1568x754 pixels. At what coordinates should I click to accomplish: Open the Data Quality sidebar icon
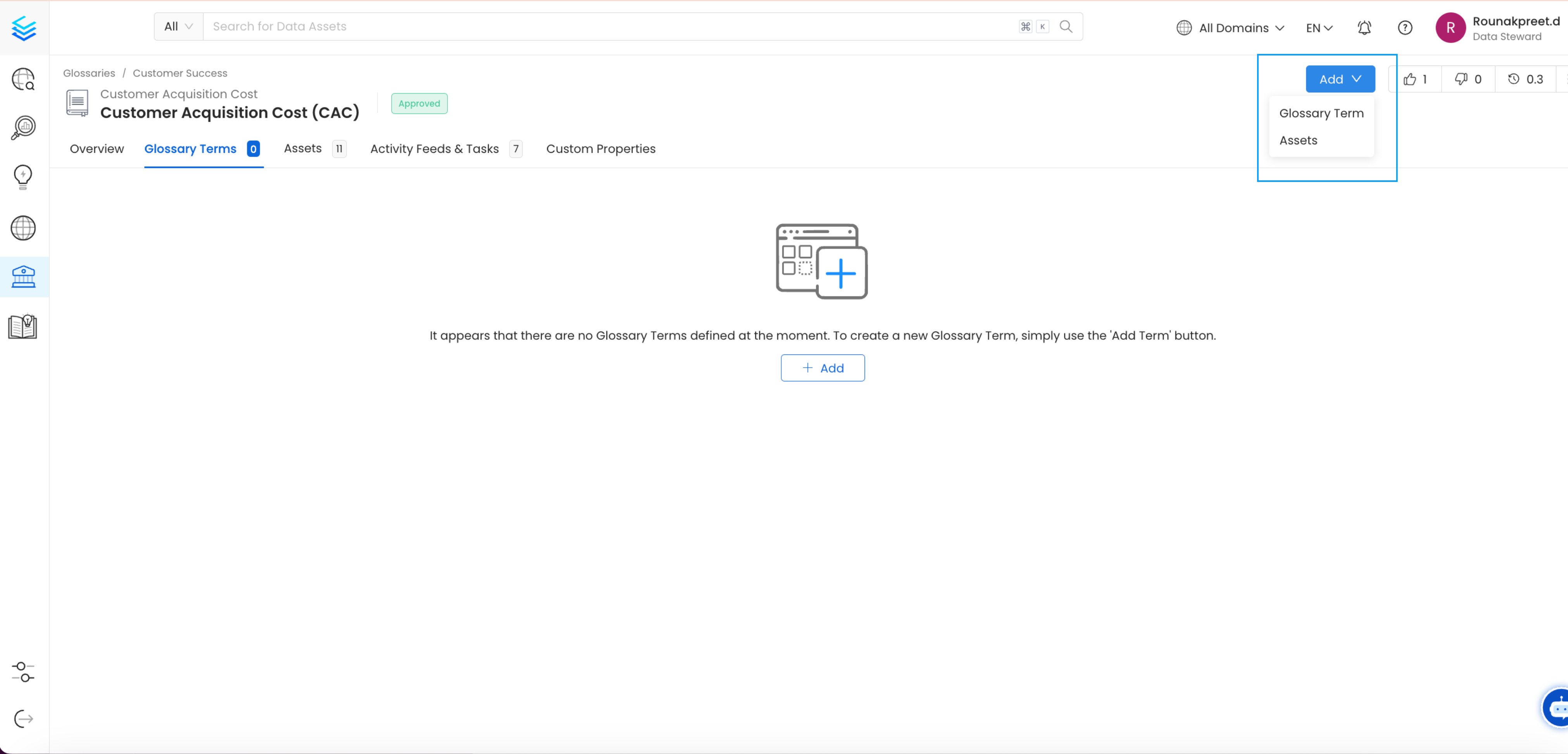pyautogui.click(x=23, y=128)
